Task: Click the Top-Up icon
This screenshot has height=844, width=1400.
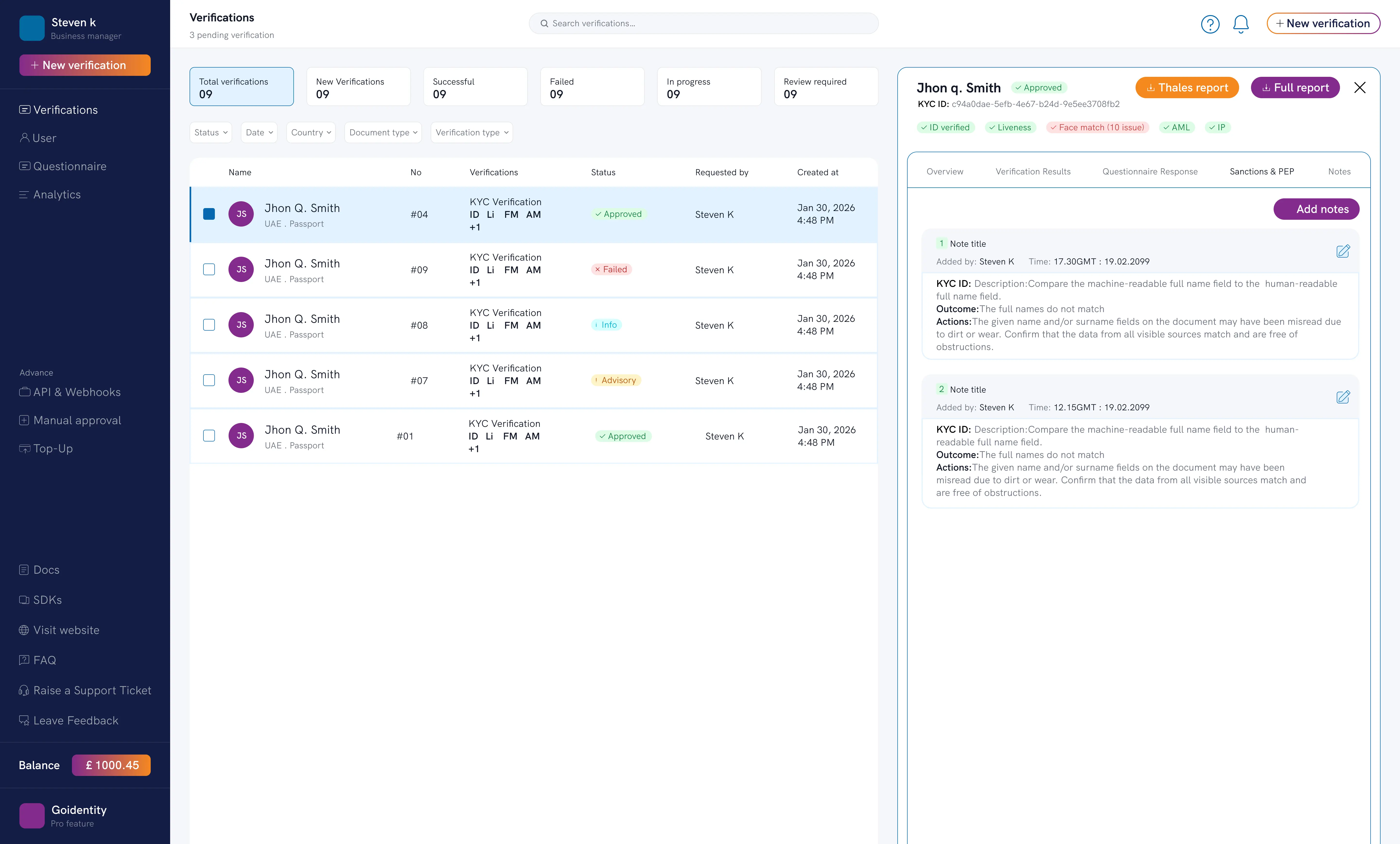Action: click(x=25, y=448)
